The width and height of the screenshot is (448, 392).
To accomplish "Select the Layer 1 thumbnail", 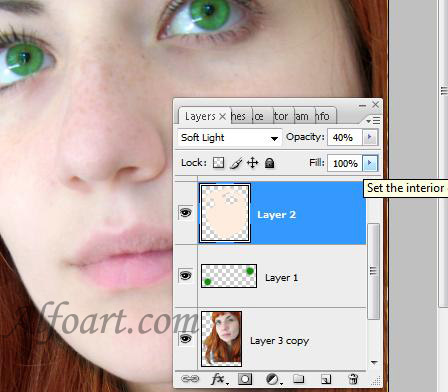I will [229, 276].
